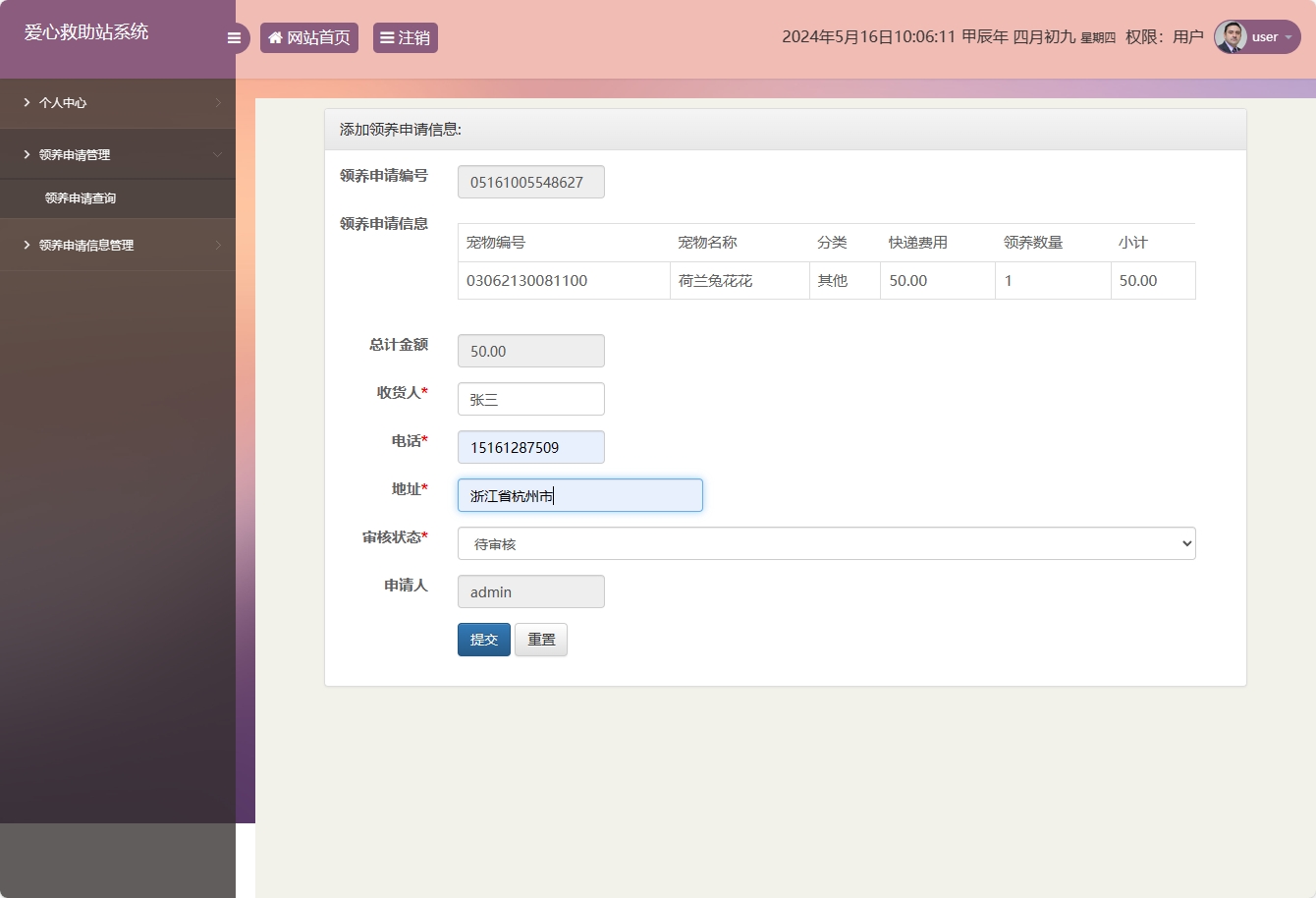Viewport: 1316px width, 898px height.
Task: Collapse the 领养申请管理 section in the sidebar
Action: pyautogui.click(x=118, y=153)
